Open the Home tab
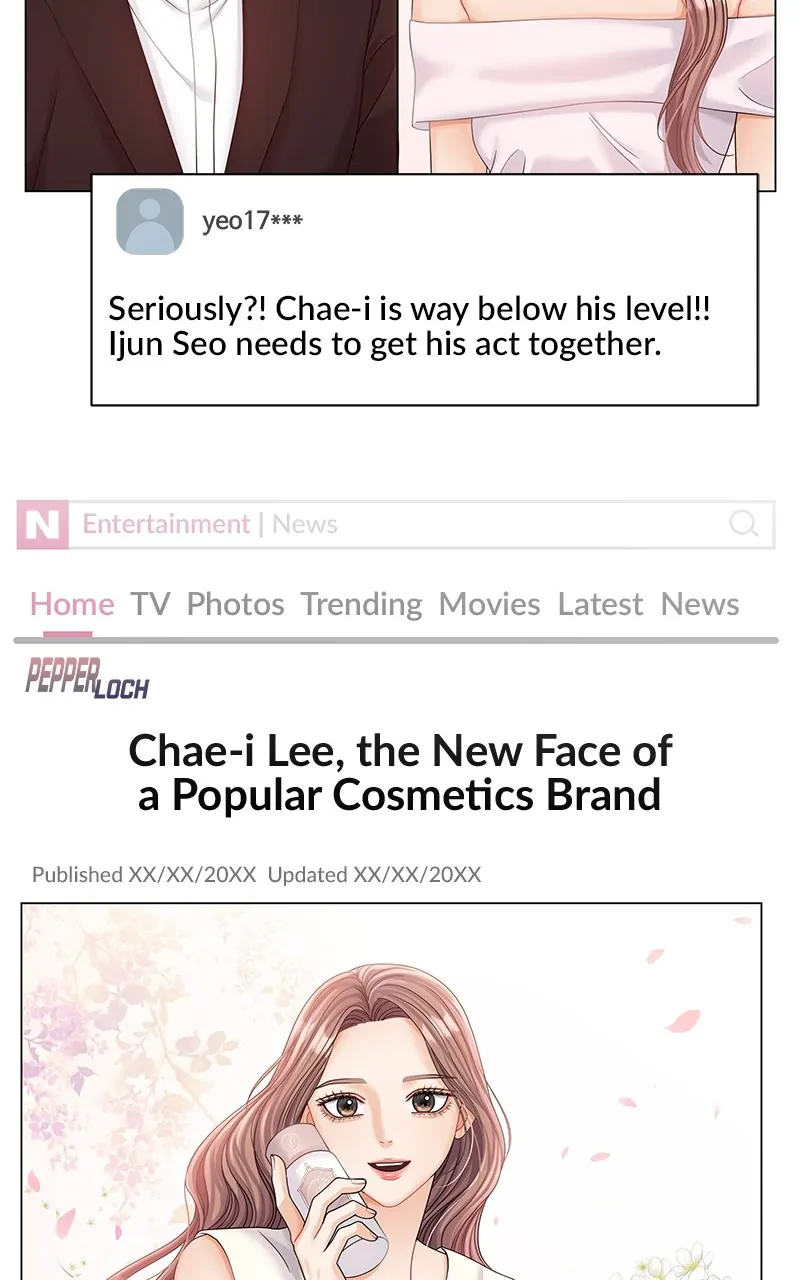800x1280 pixels. coord(71,604)
